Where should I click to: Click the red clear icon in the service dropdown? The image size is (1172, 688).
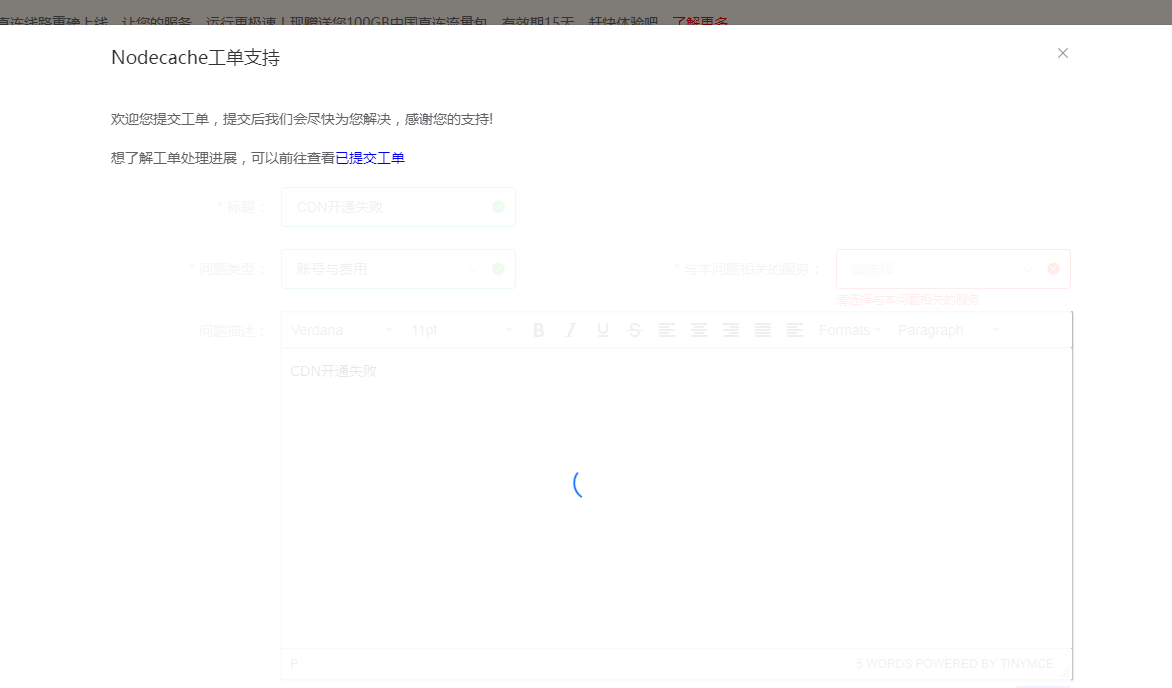tap(1053, 269)
